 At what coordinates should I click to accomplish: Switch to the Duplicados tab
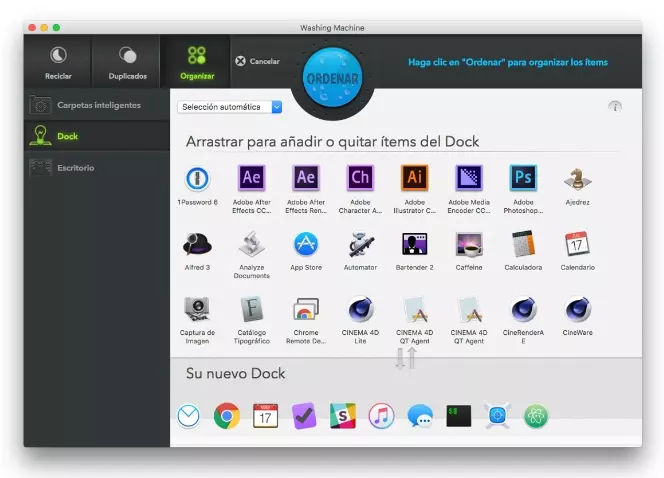[127, 62]
